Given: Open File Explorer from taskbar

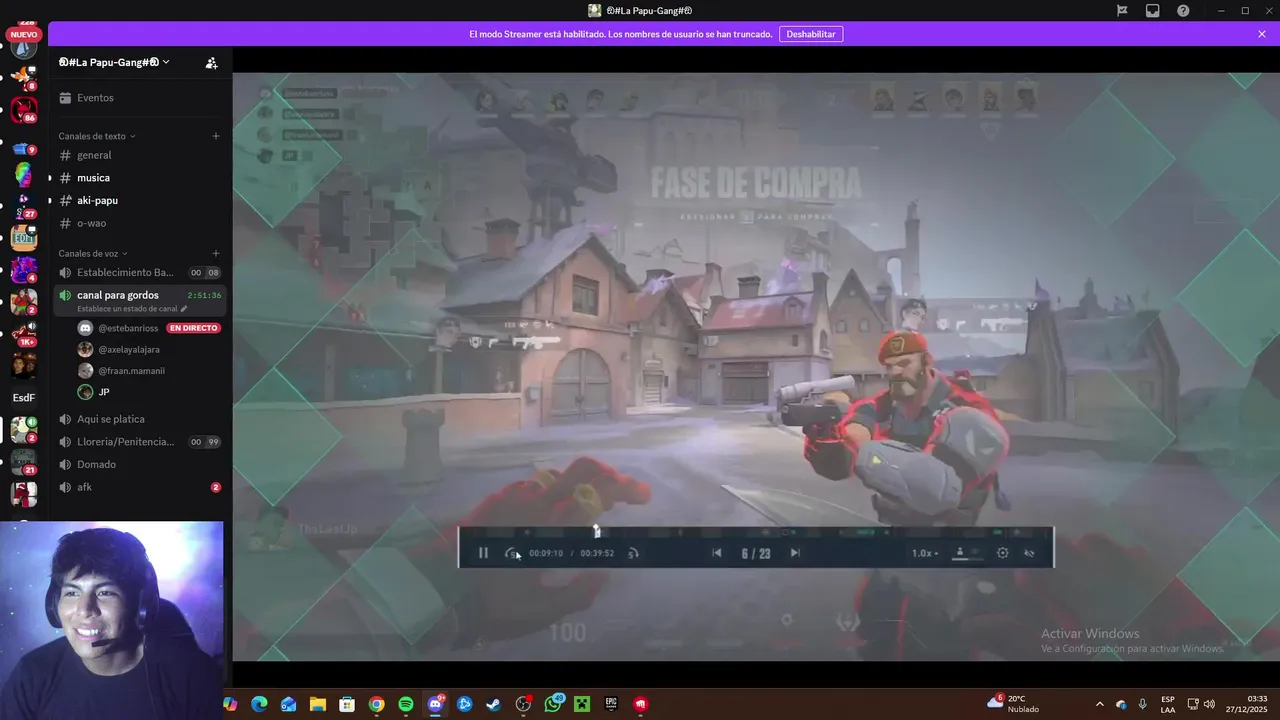Looking at the screenshot, I should pos(318,704).
